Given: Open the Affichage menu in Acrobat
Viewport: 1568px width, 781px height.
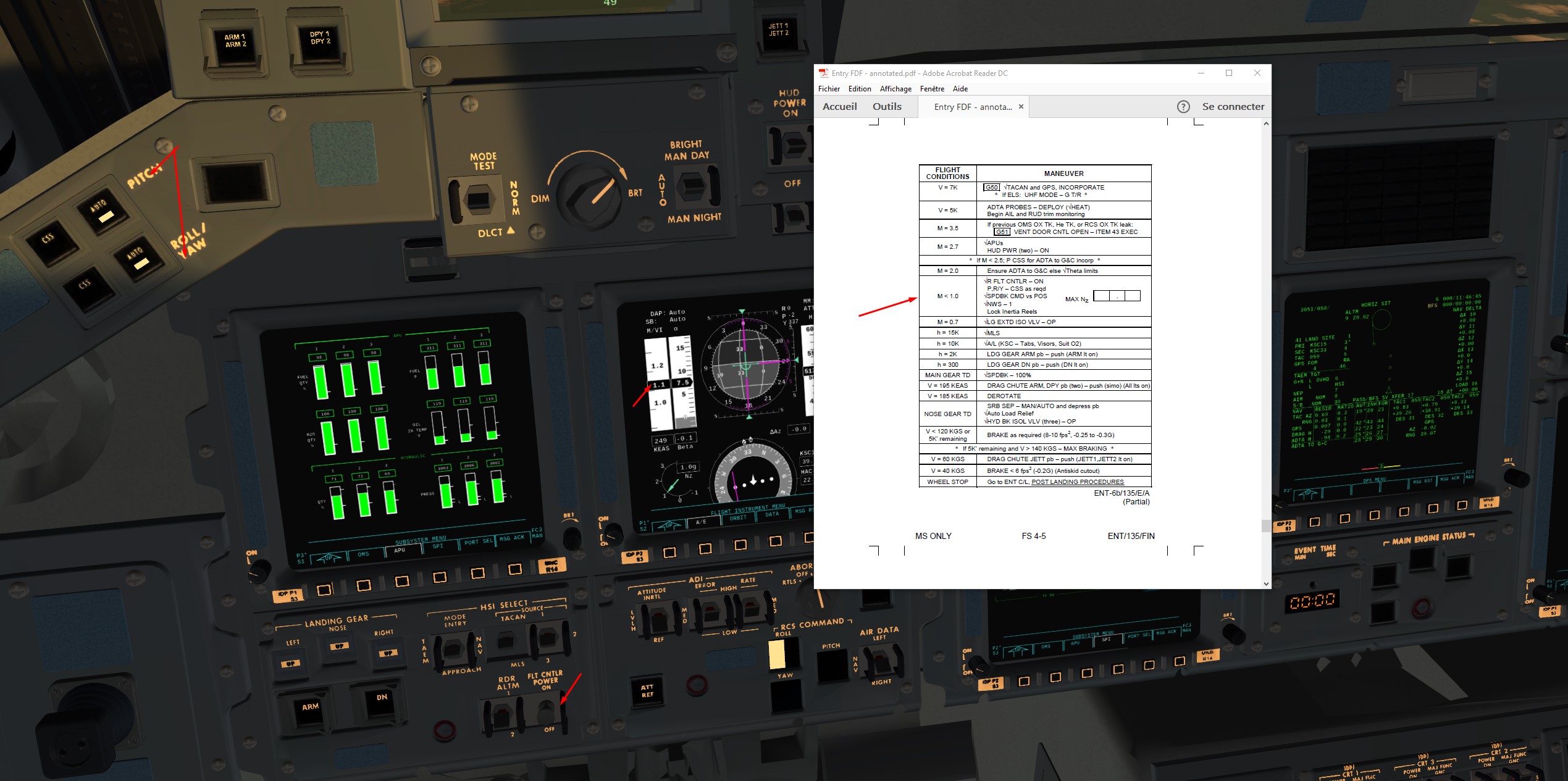Looking at the screenshot, I should tap(895, 89).
